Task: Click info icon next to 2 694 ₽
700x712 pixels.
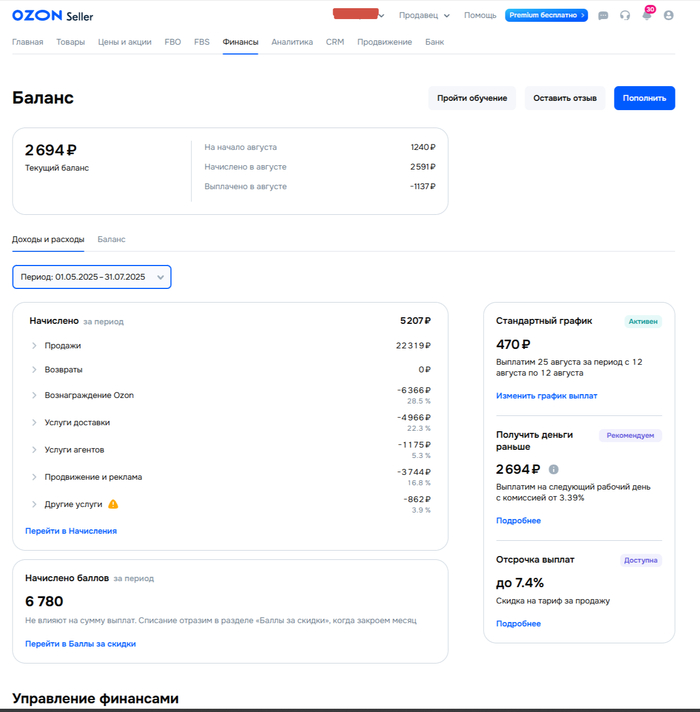Action: point(553,469)
